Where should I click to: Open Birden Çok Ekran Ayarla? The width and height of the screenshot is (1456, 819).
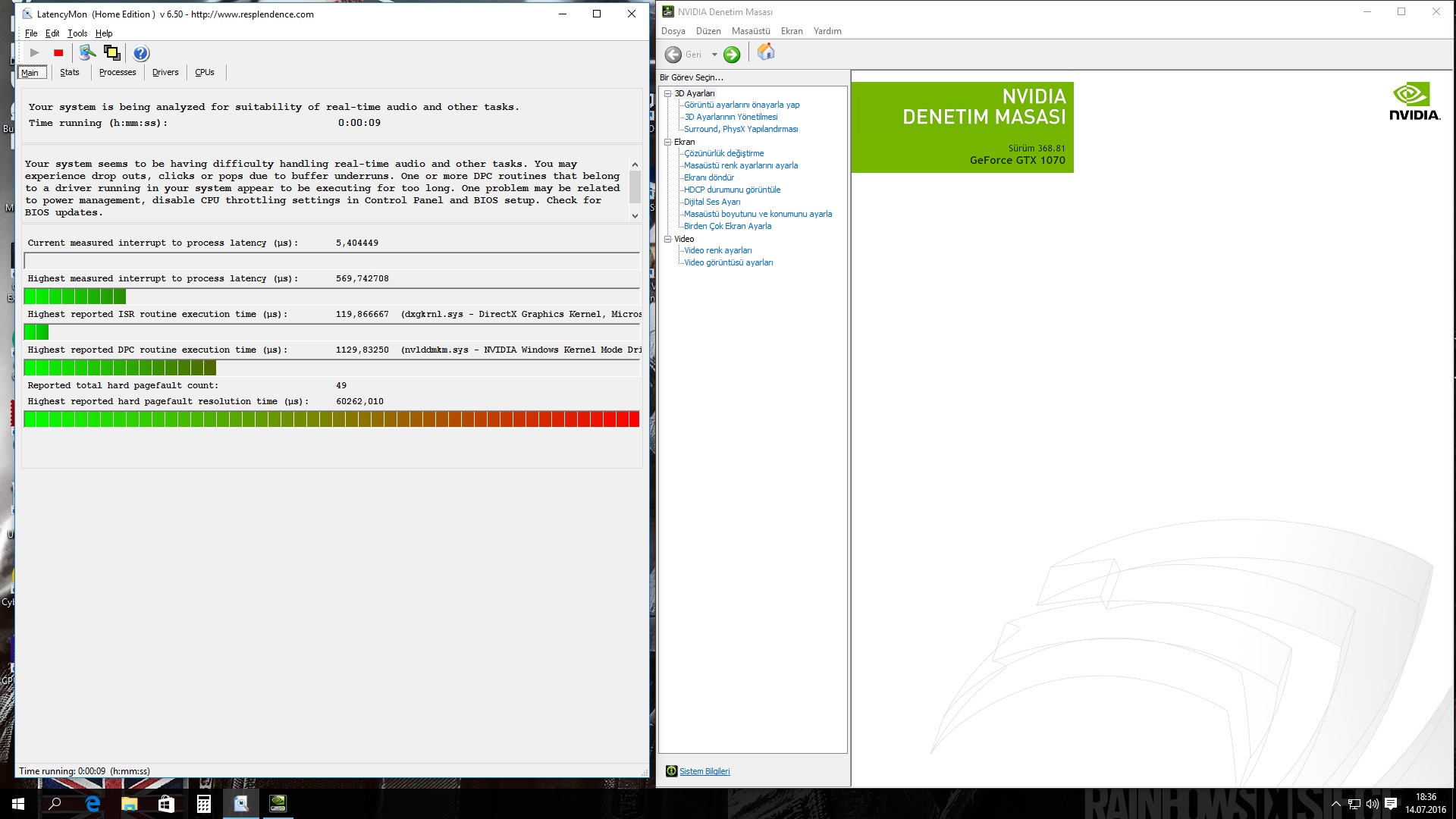(x=728, y=226)
